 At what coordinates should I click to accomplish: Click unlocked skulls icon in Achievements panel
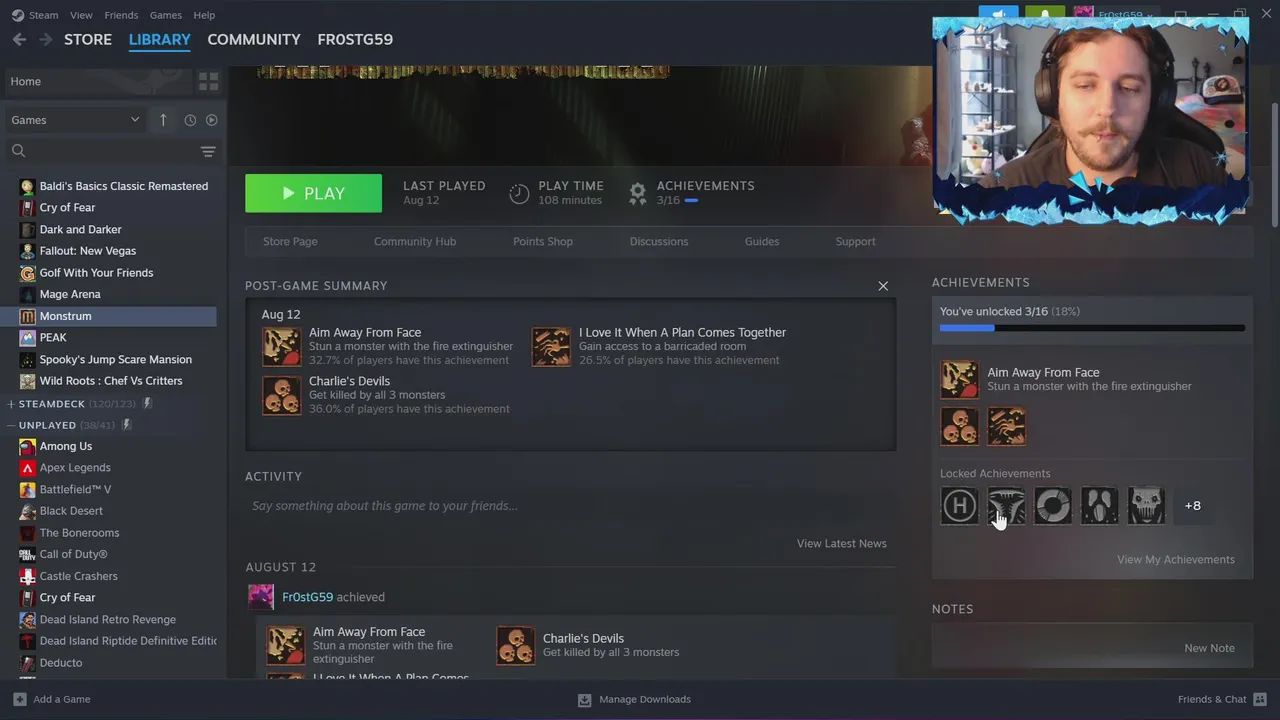click(959, 426)
